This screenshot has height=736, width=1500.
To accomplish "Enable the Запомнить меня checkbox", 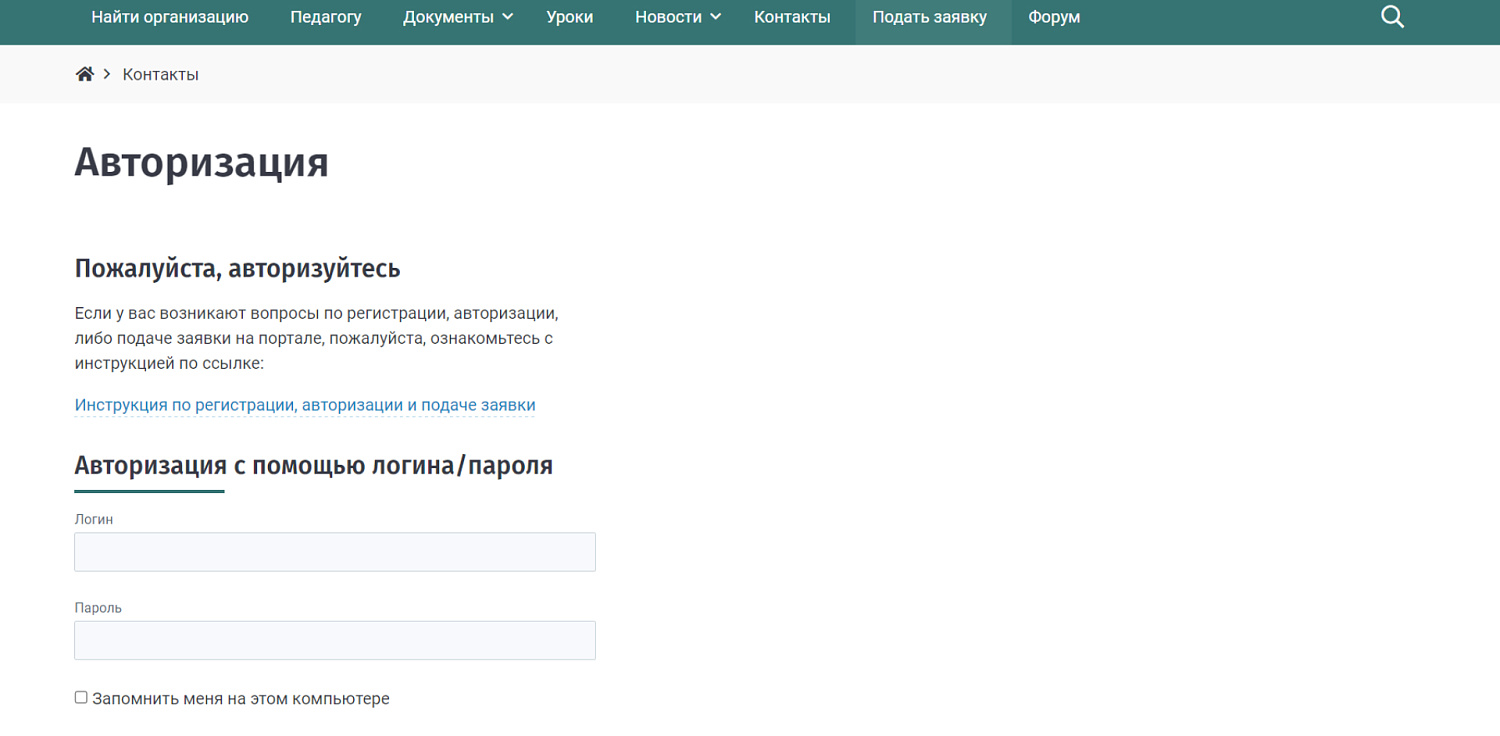I will coord(81,698).
